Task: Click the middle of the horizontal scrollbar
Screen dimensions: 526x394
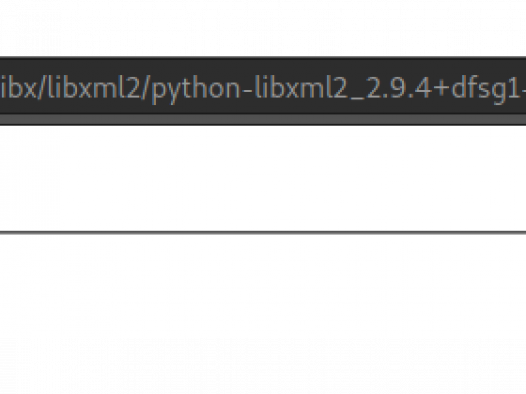Action: coord(263,119)
